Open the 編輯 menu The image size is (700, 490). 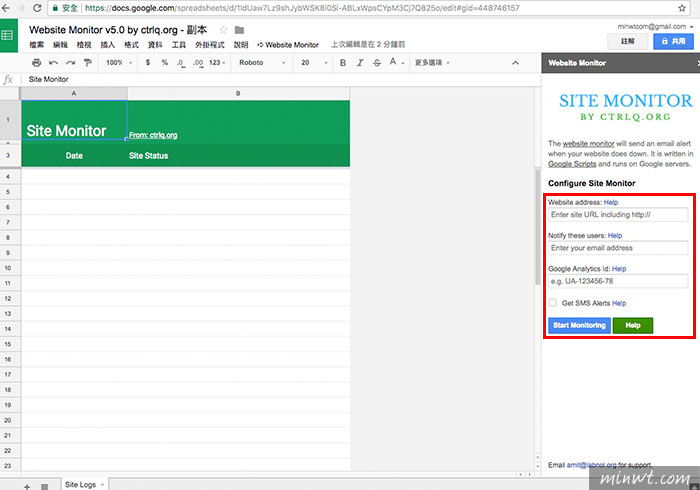(x=60, y=45)
